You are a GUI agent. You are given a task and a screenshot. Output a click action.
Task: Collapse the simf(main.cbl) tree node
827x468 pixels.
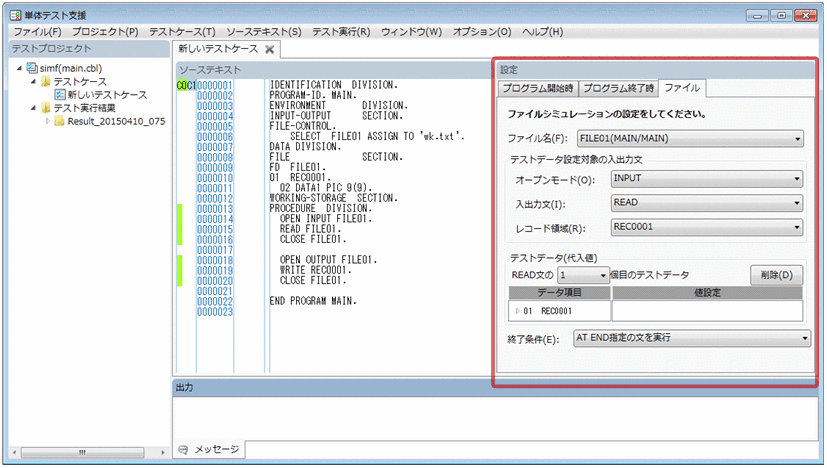tap(20, 68)
